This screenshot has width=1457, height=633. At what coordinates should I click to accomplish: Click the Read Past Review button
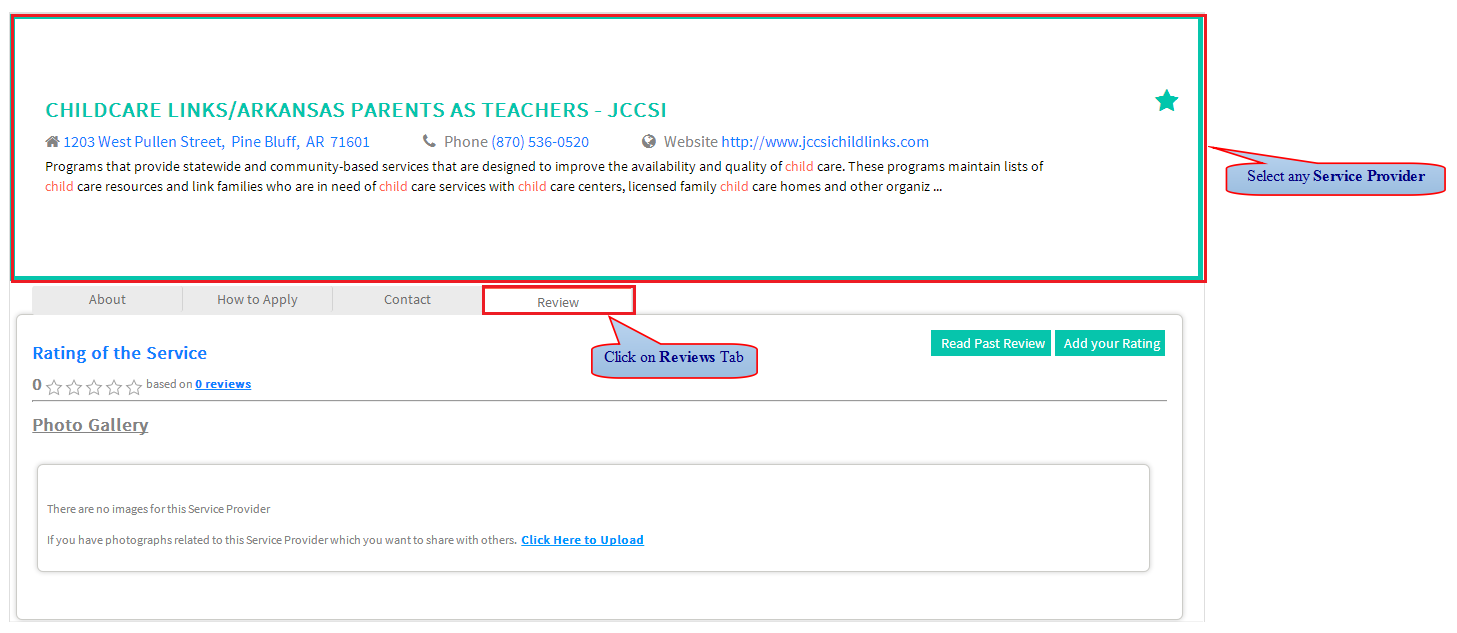pyautogui.click(x=991, y=343)
